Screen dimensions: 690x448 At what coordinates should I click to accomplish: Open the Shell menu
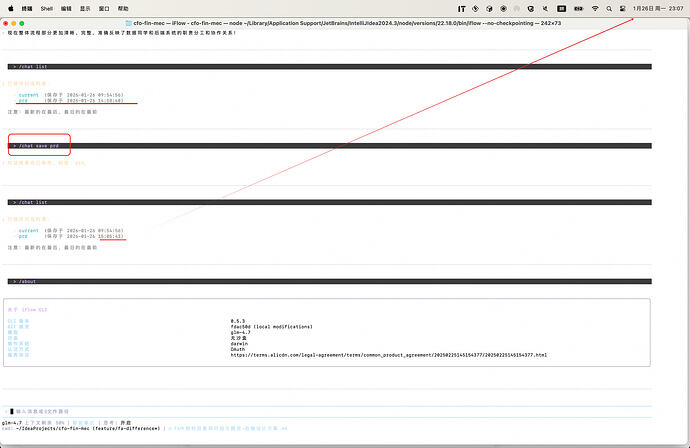coord(48,8)
